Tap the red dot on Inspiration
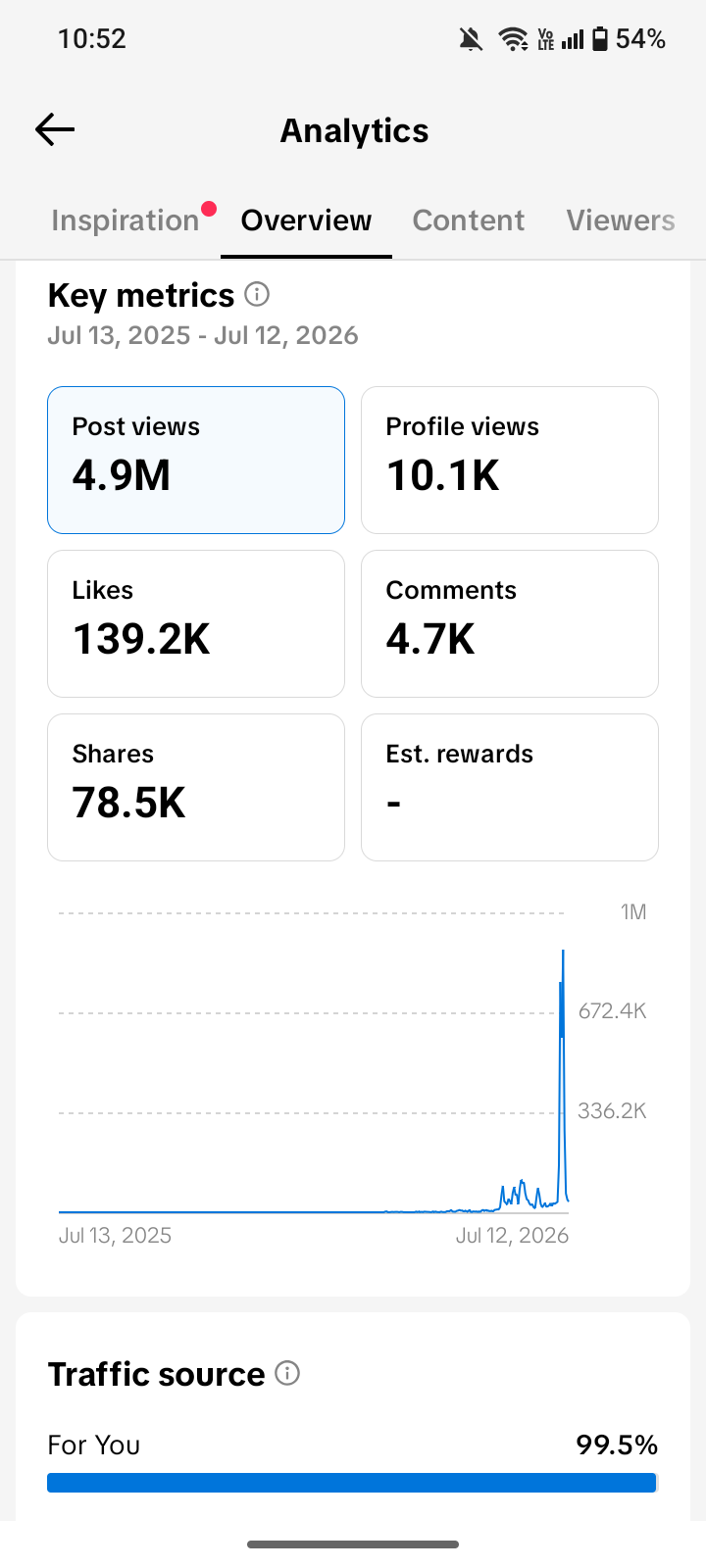This screenshot has width=706, height=1568. pos(208,208)
